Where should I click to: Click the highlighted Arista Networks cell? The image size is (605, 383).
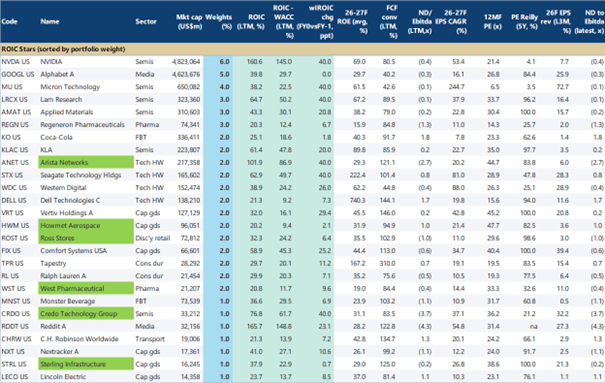[x=86, y=162]
